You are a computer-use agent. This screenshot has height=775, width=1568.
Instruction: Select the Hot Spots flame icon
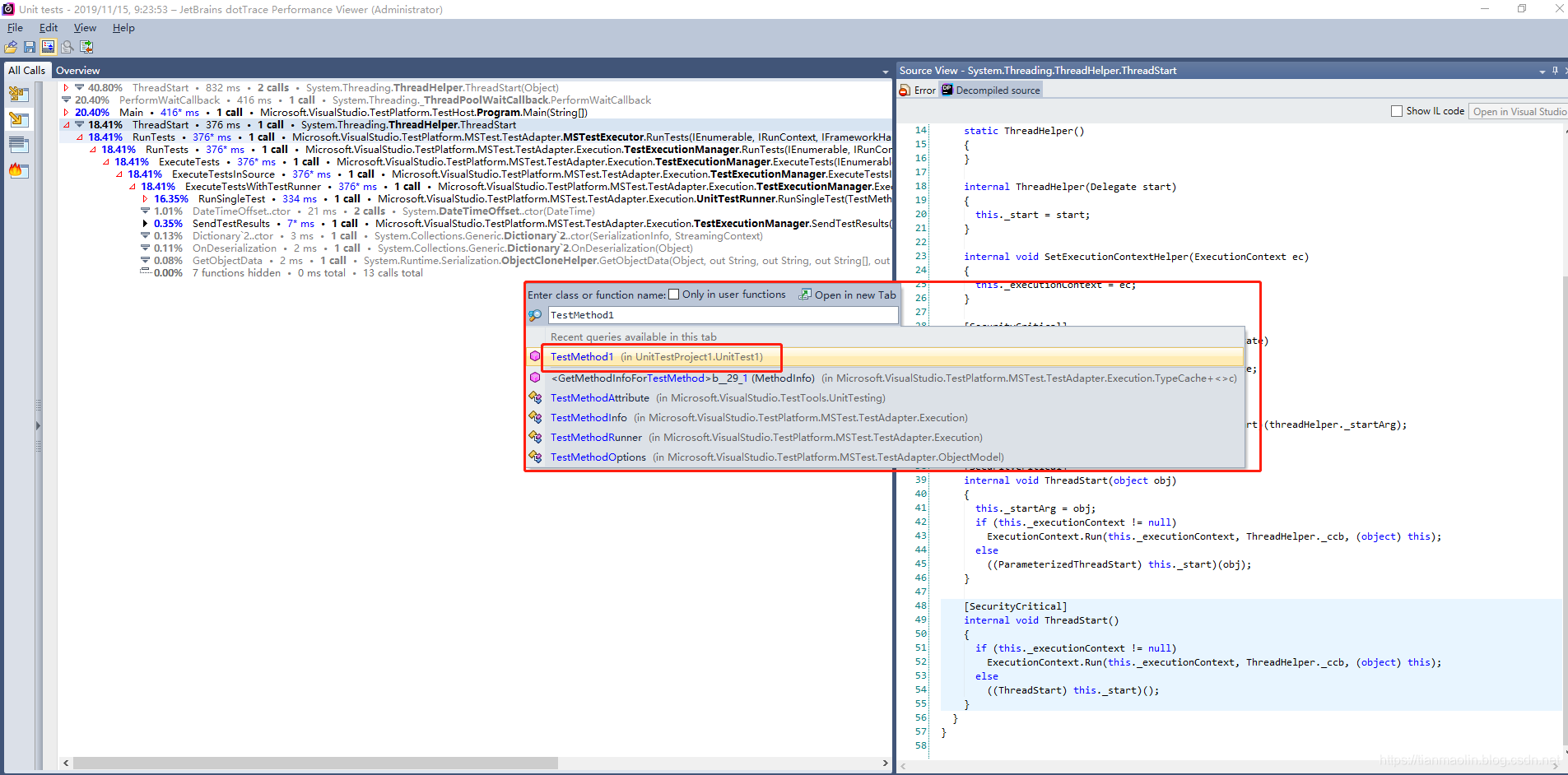tap(18, 171)
